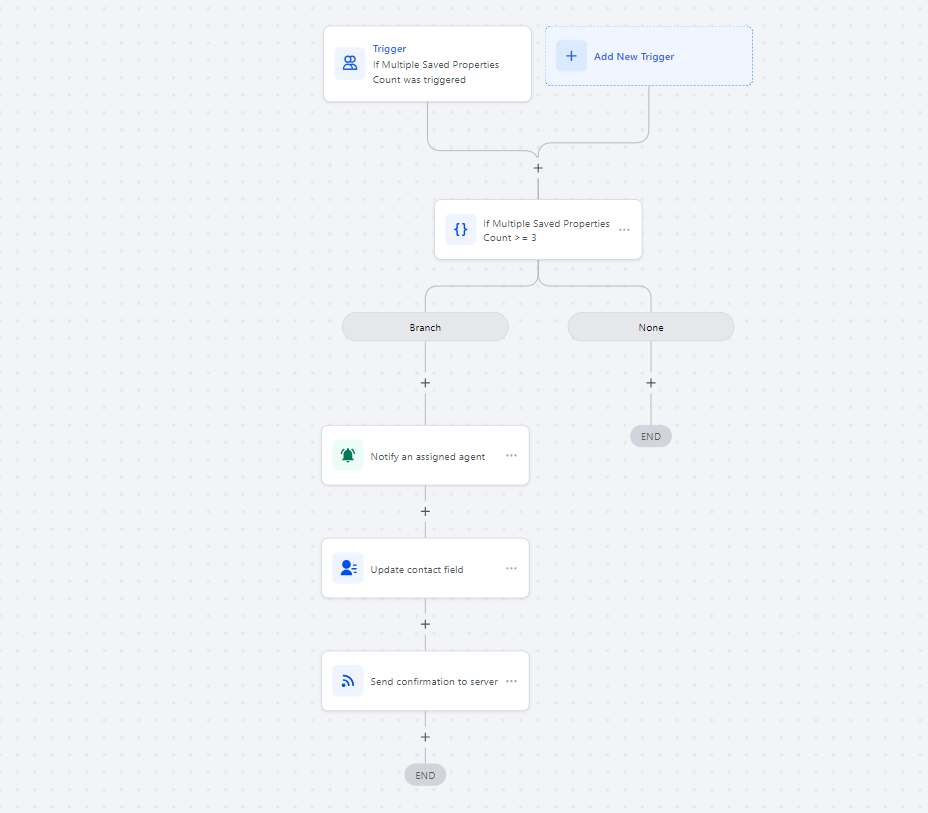Select the Branch path label

click(425, 327)
